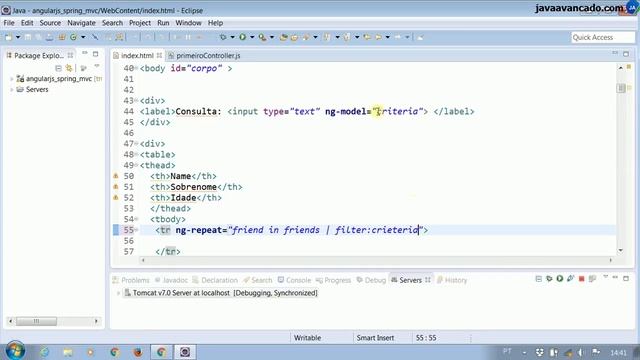
Task: Select Tomcat v7.0 Server at localhost
Action: point(220,293)
